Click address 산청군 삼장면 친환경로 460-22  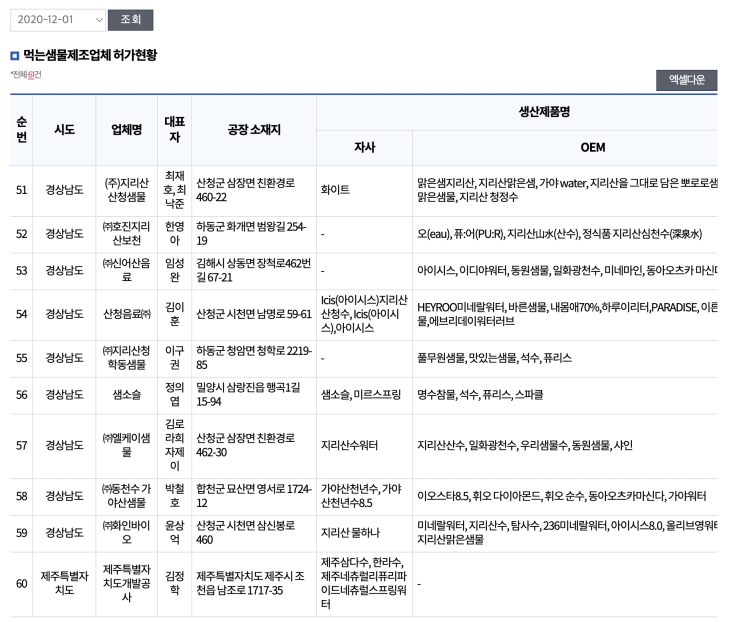pyautogui.click(x=245, y=190)
